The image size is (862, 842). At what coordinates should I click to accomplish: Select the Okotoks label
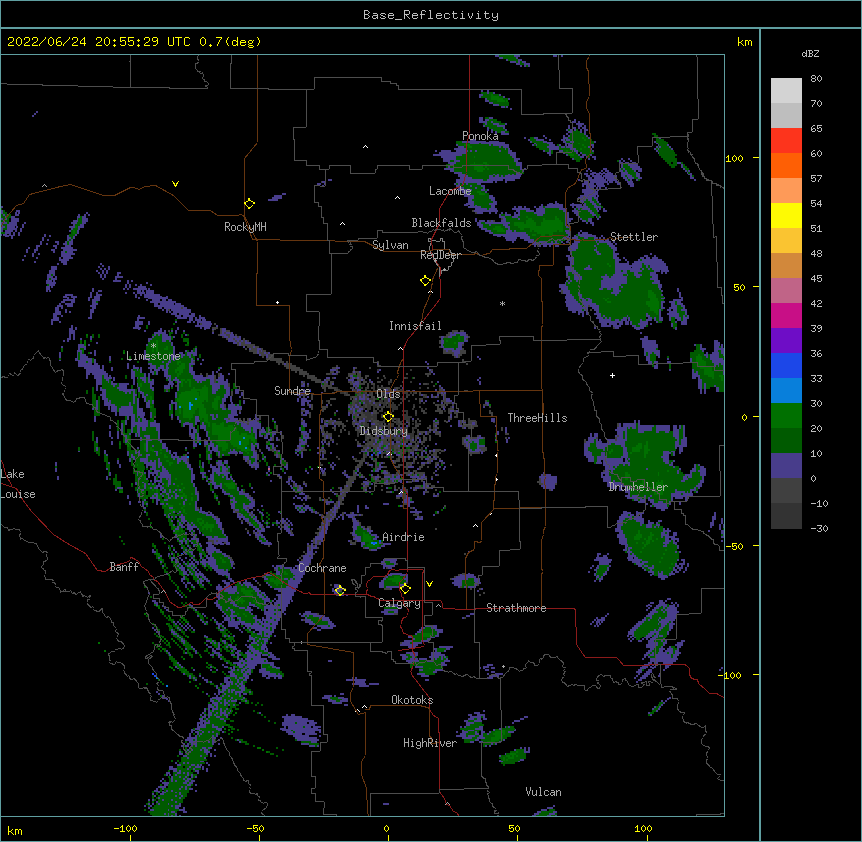pos(412,700)
